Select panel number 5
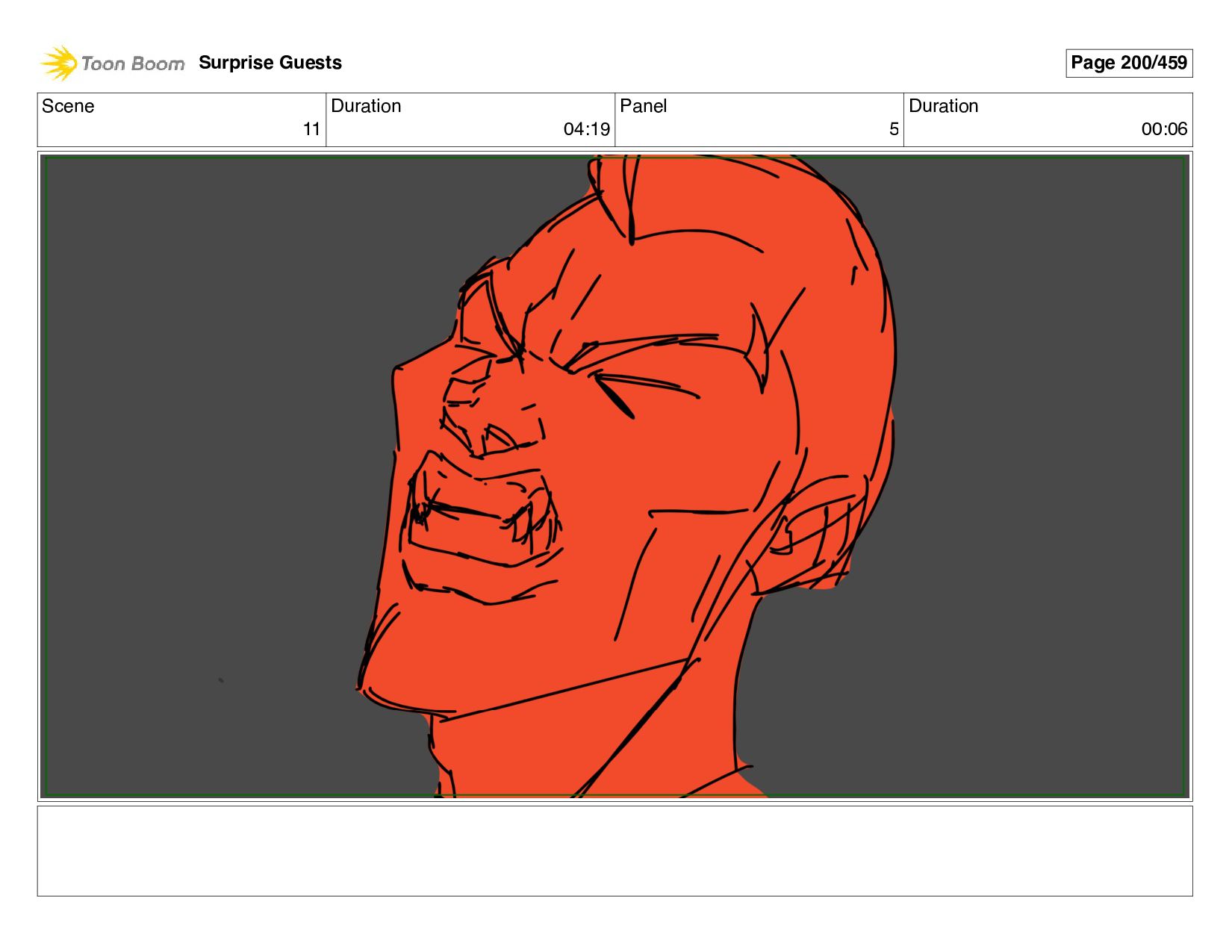Image resolution: width=1232 pixels, height=952 pixels. point(894,129)
